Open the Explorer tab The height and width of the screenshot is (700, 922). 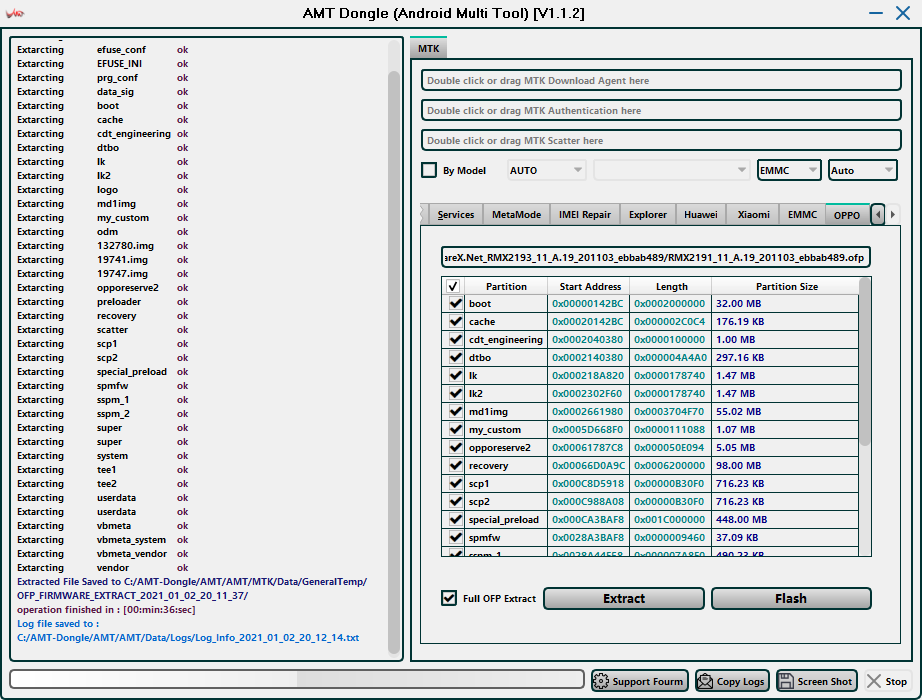pyautogui.click(x=647, y=215)
